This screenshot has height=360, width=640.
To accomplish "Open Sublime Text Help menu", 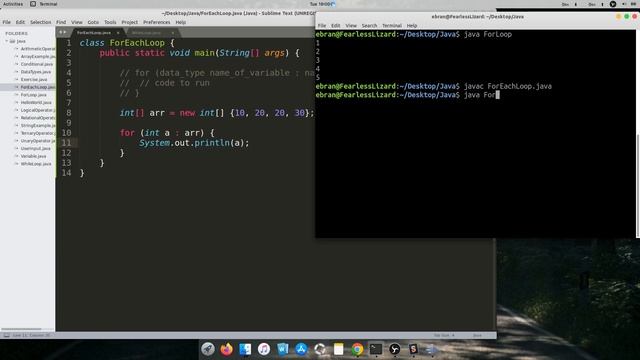I will click(180, 22).
